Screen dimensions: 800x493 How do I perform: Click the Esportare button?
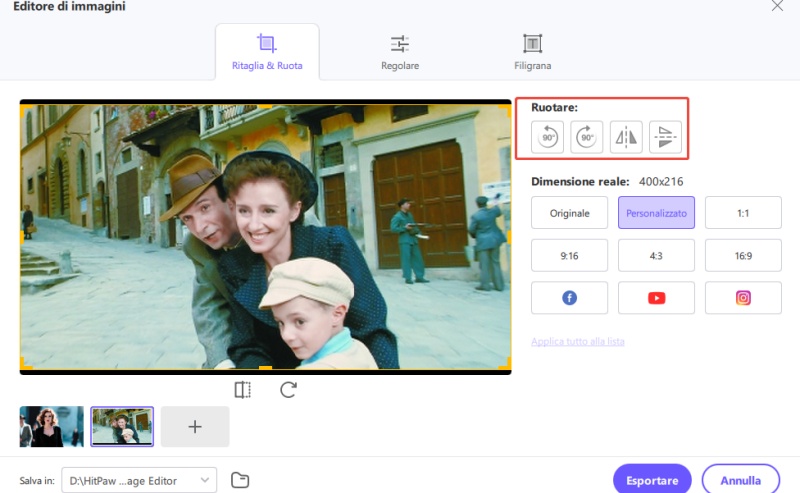coord(652,480)
